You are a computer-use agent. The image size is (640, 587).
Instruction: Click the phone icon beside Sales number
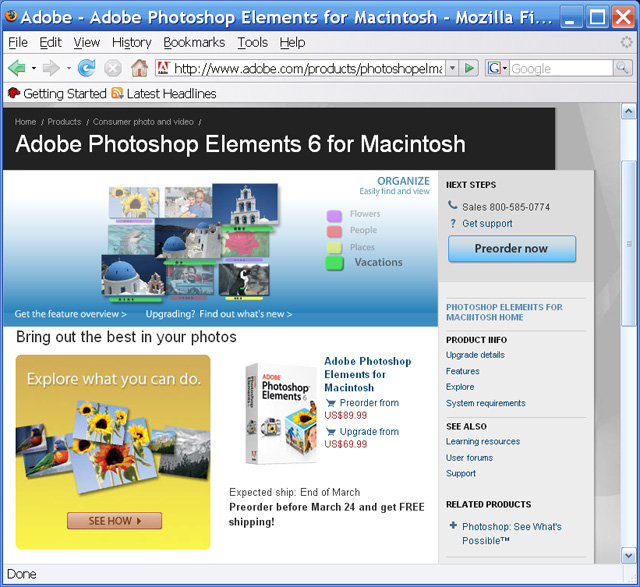click(x=453, y=205)
